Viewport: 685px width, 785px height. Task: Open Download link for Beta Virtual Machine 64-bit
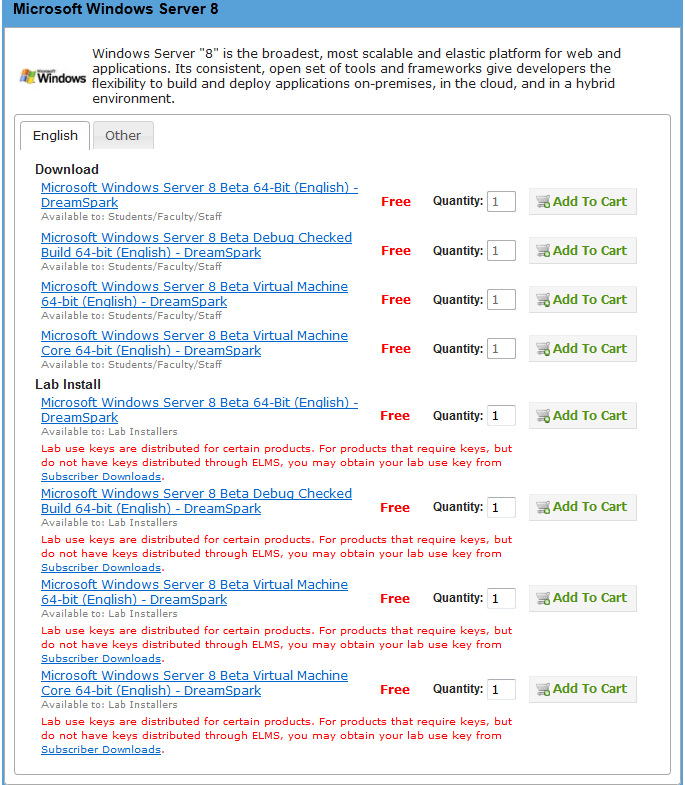pyautogui.click(x=194, y=294)
